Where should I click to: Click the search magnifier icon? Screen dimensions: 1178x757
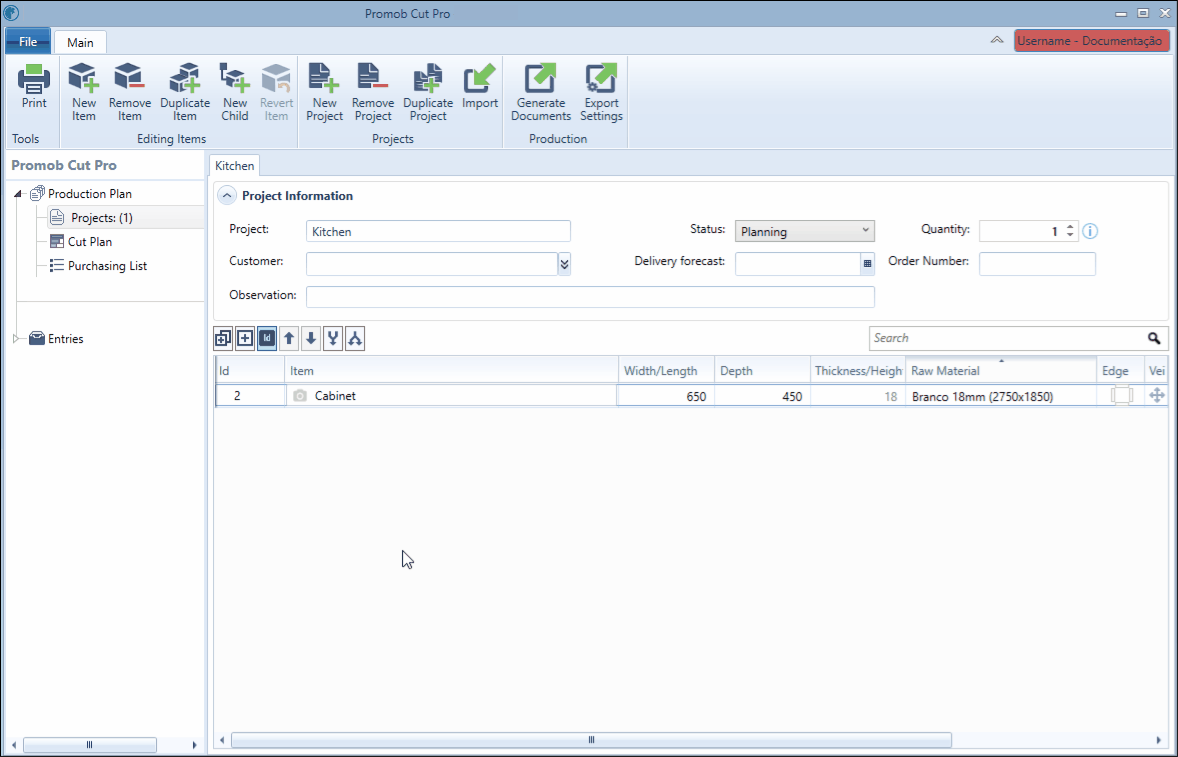[1154, 339]
